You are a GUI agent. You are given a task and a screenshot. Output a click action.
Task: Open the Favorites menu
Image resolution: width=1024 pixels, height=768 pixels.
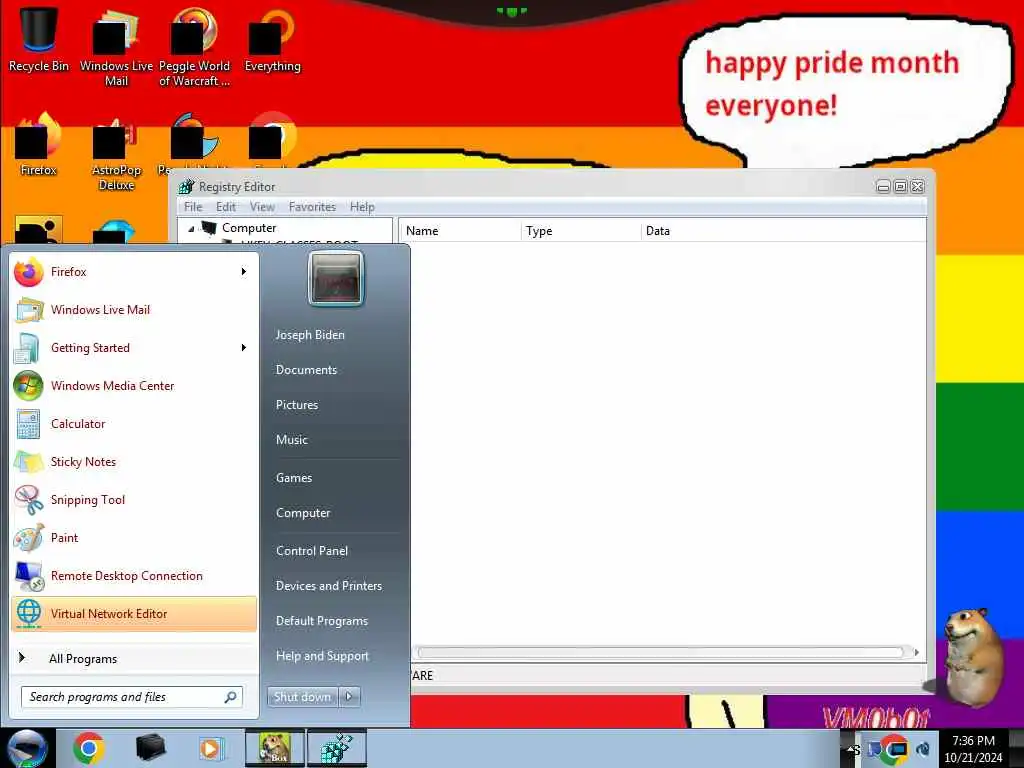pos(312,207)
